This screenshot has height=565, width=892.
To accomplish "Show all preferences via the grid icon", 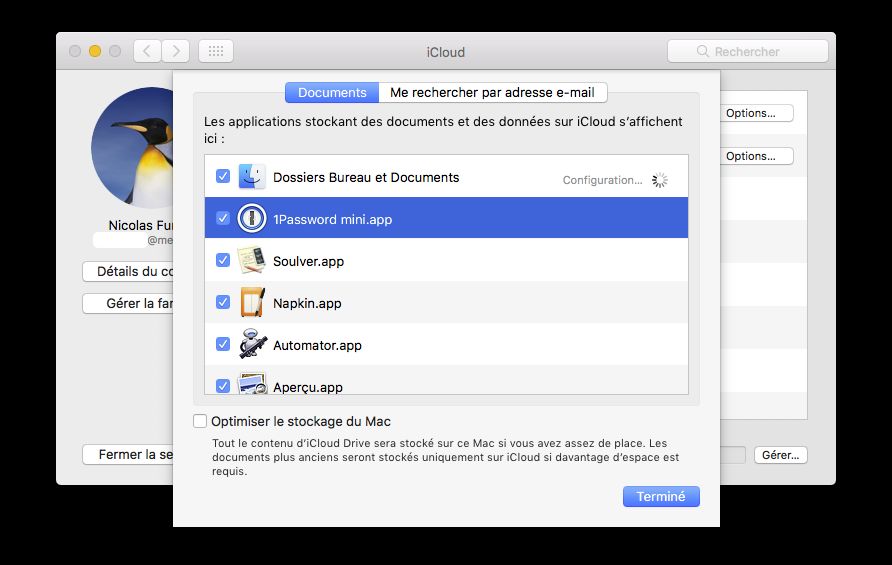I will (x=216, y=51).
